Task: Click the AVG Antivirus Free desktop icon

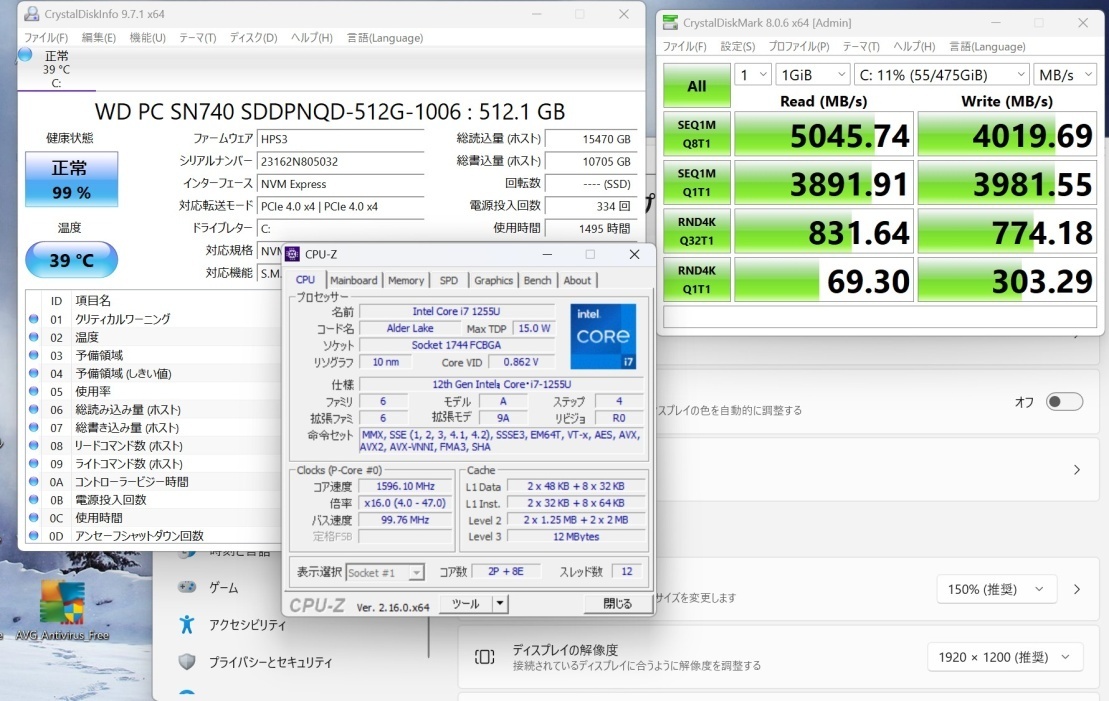Action: (x=61, y=603)
